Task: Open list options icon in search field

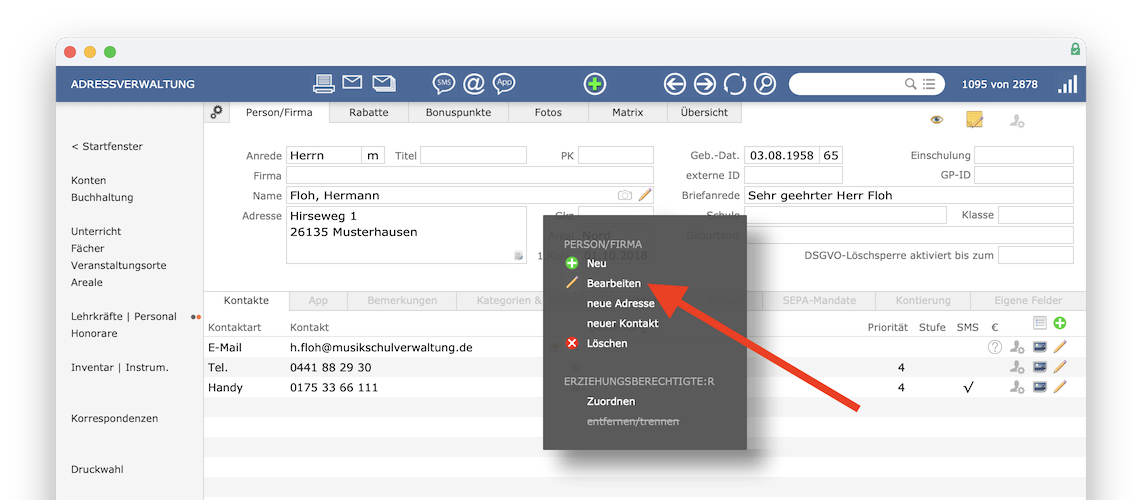Action: pos(929,84)
